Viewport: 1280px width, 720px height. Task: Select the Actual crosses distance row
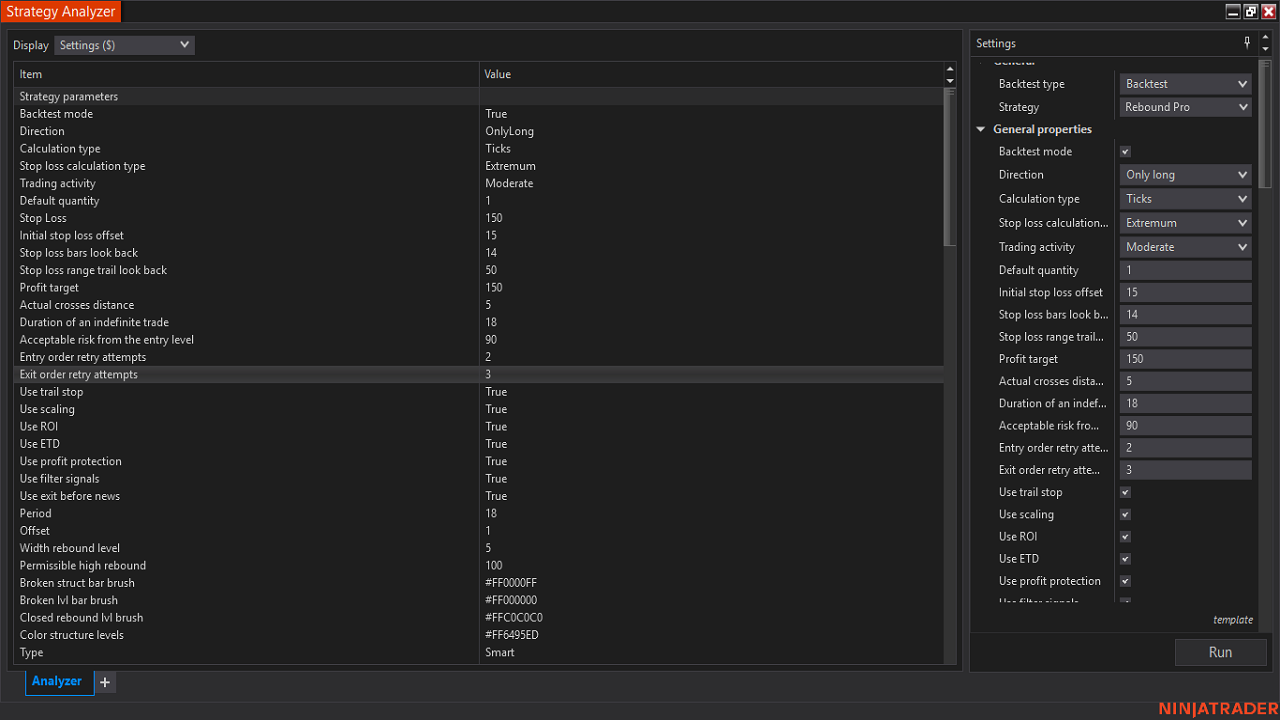point(479,305)
